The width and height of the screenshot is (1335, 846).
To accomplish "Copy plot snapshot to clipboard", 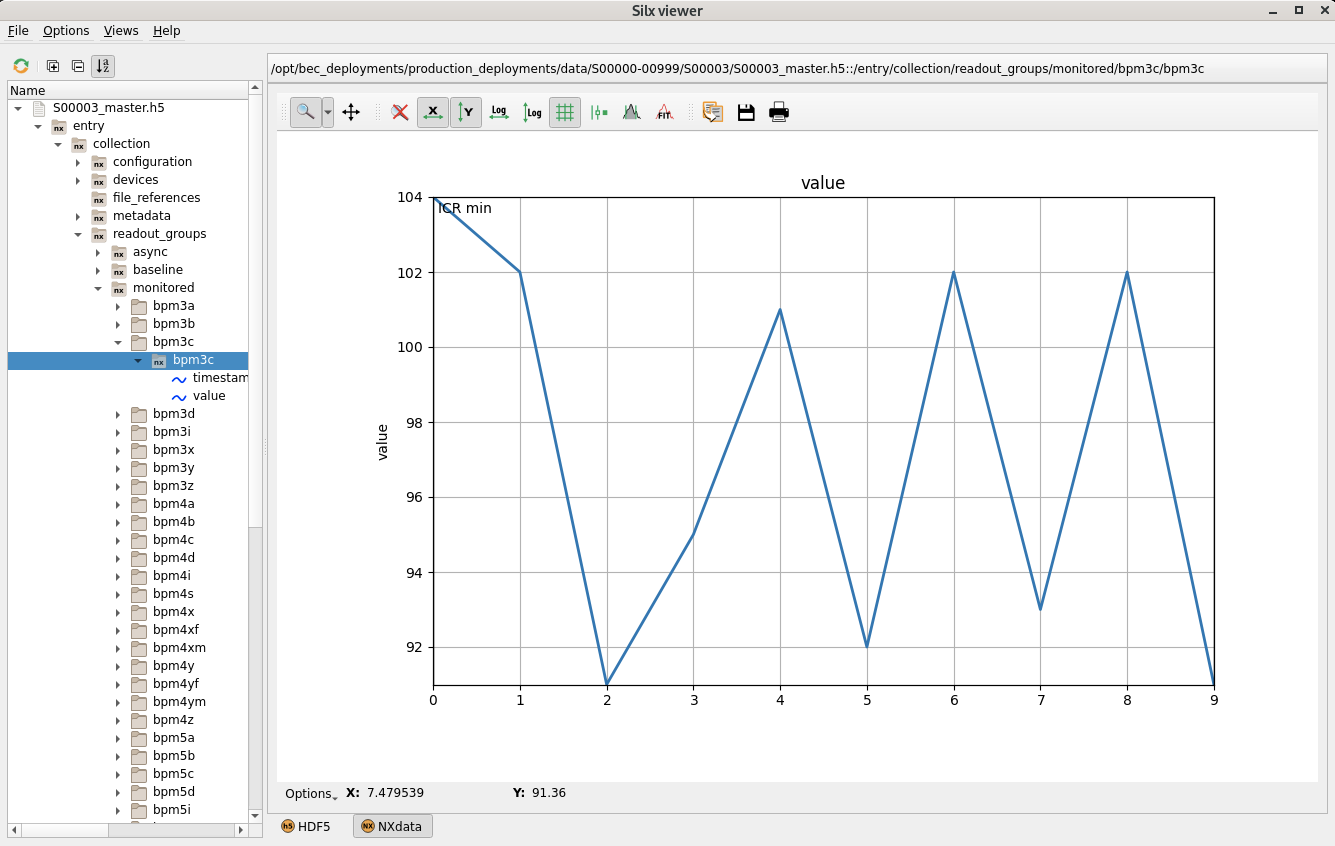I will (x=713, y=112).
